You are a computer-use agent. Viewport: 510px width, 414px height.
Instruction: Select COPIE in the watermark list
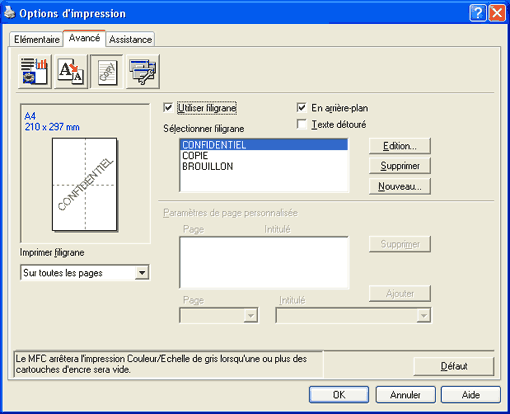tap(195, 156)
